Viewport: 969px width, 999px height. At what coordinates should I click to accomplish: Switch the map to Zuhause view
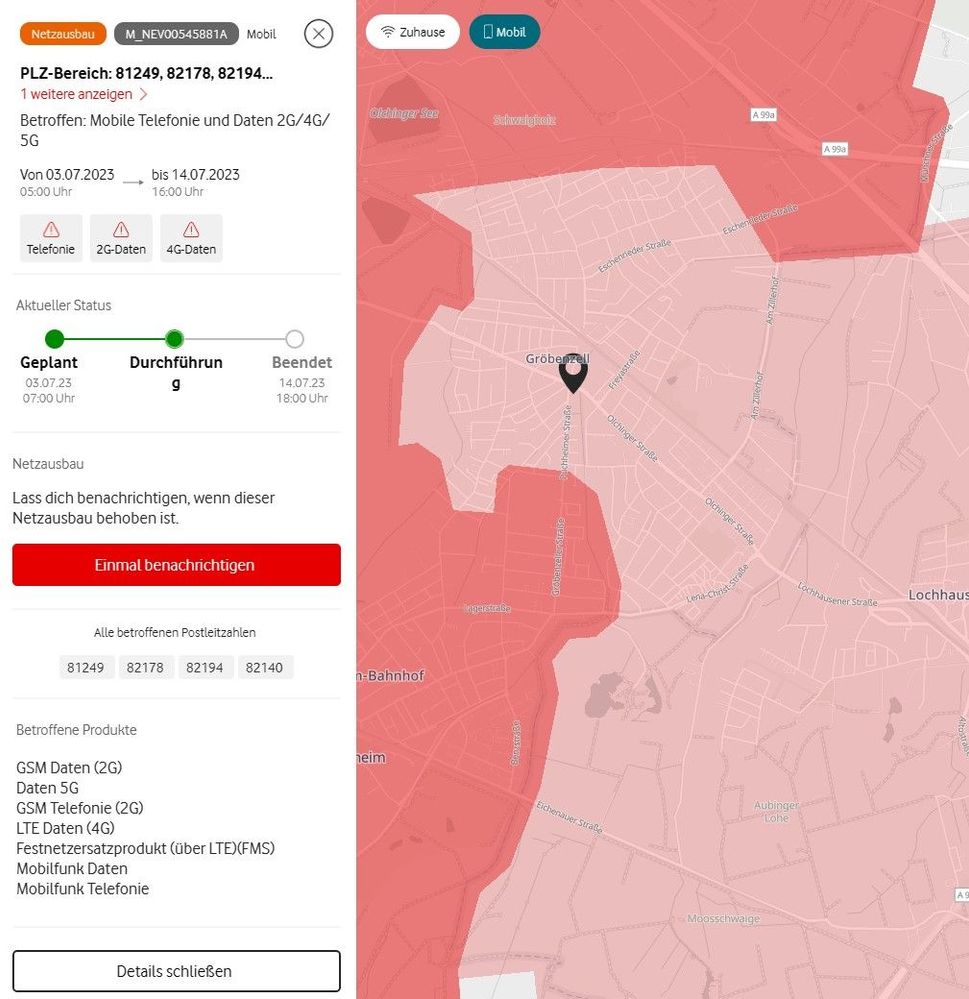tap(413, 32)
